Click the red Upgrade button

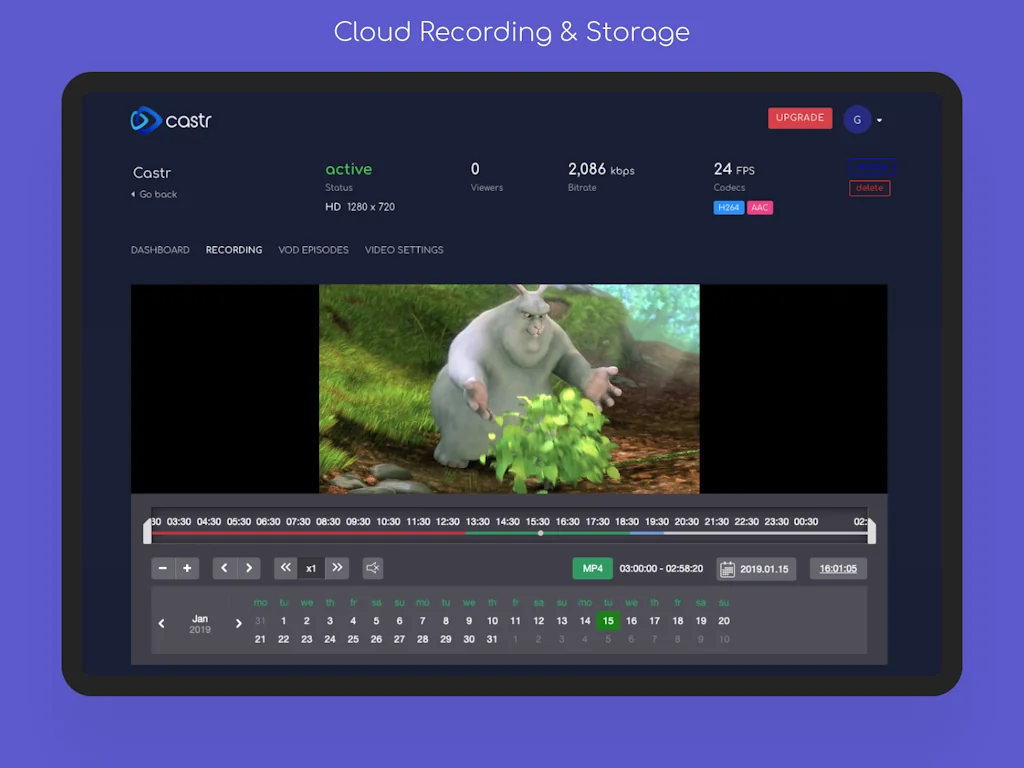tap(800, 118)
